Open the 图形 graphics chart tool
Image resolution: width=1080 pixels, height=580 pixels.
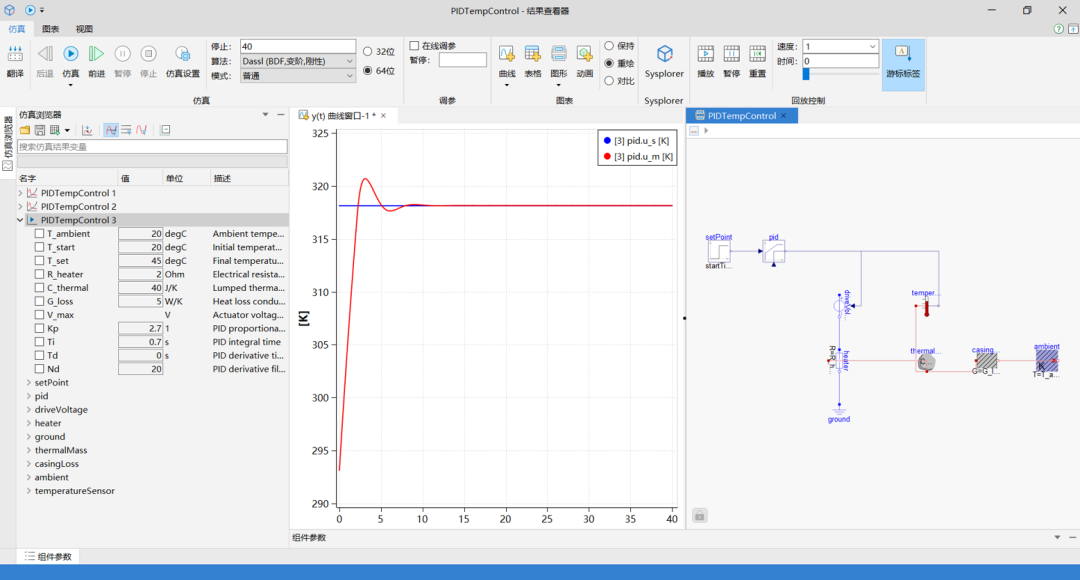point(559,54)
